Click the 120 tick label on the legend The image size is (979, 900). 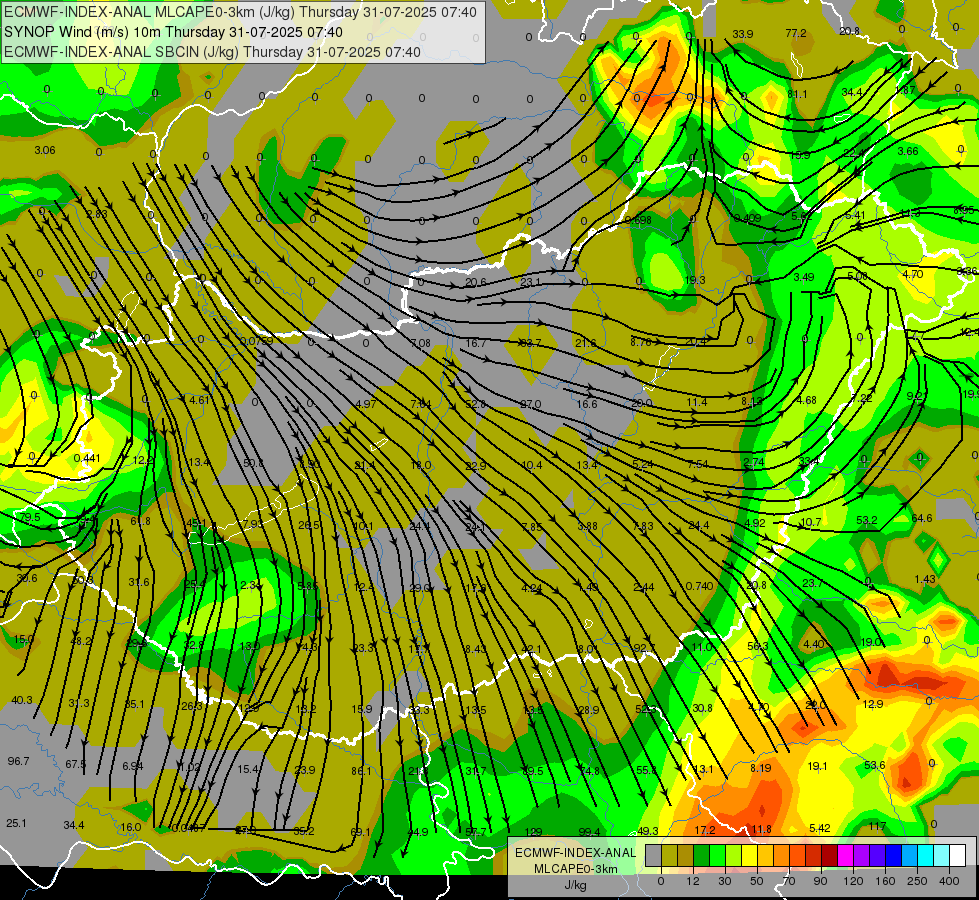tap(853, 881)
